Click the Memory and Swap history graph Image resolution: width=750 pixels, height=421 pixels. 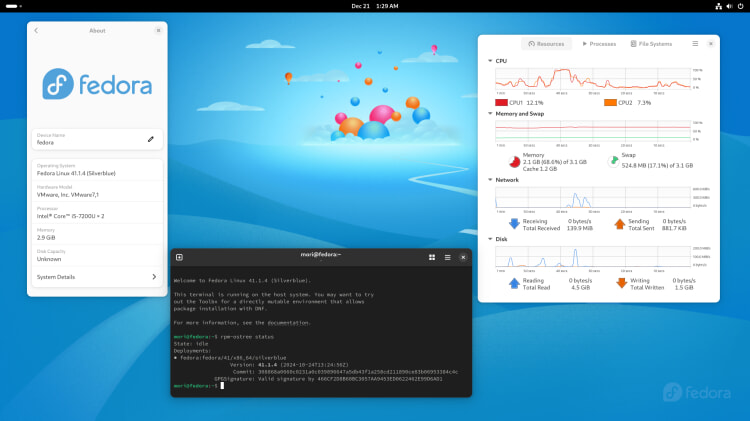point(593,131)
